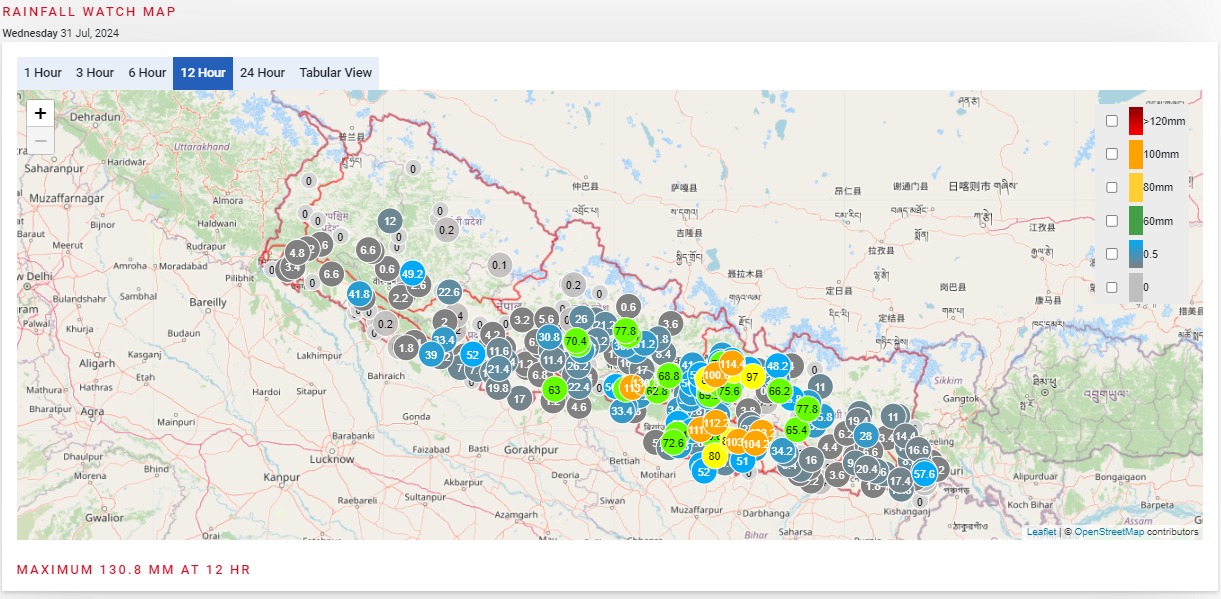Select the yellow 80 rainfall marker
This screenshot has width=1221, height=599.
[714, 456]
